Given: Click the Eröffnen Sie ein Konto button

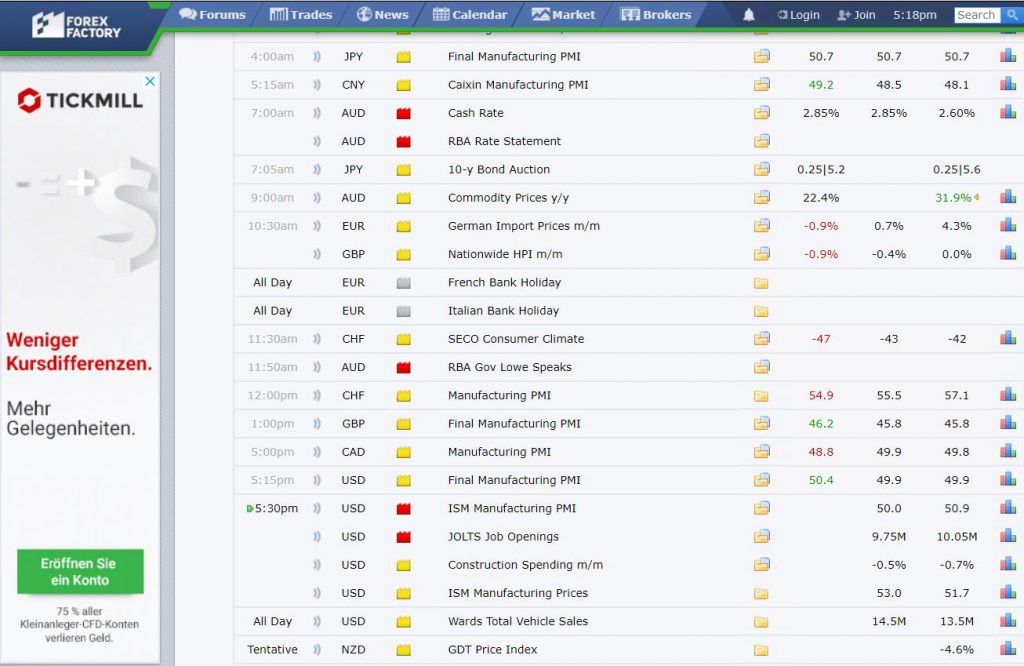Looking at the screenshot, I should (80, 572).
